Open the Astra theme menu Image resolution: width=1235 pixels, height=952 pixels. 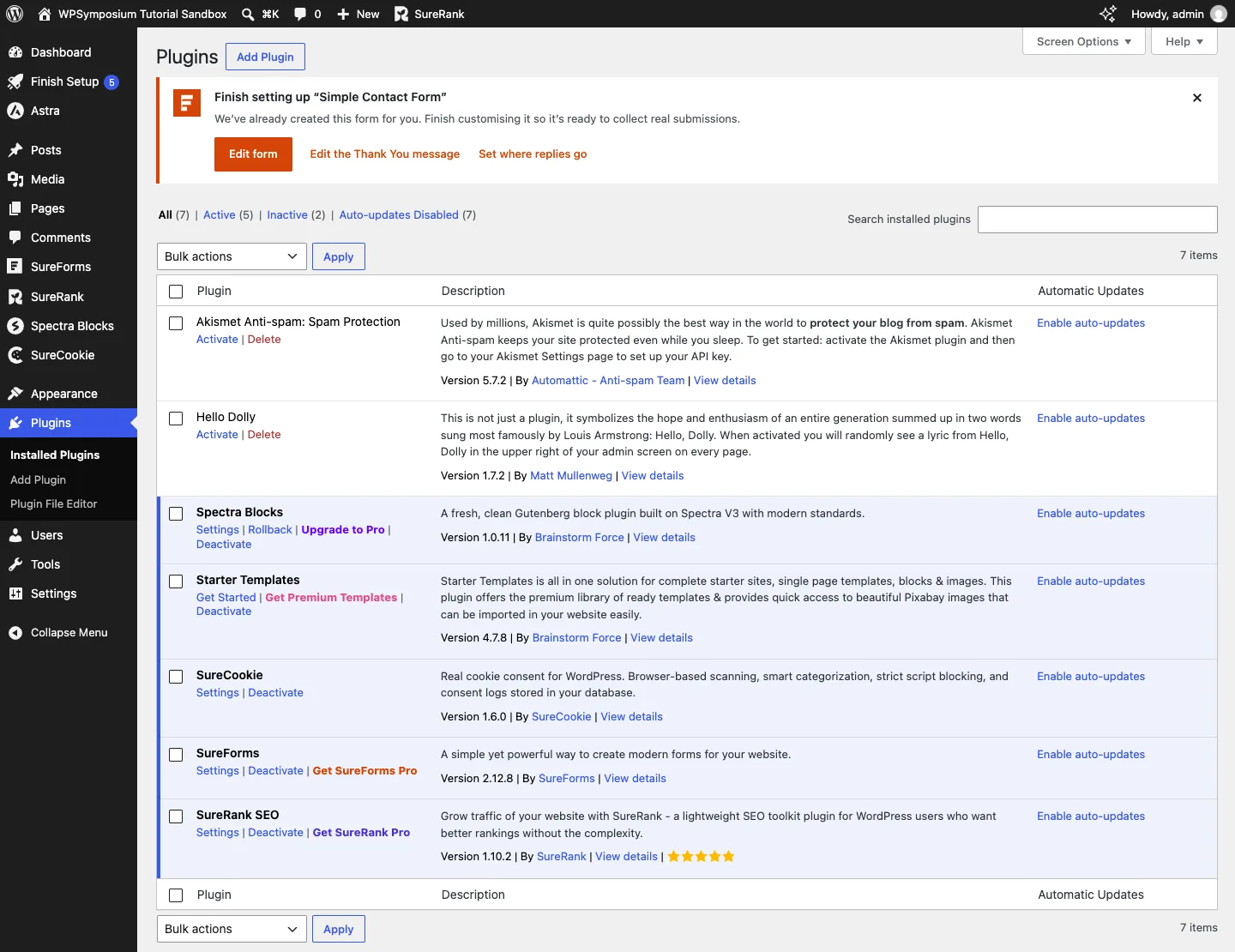click(x=69, y=111)
